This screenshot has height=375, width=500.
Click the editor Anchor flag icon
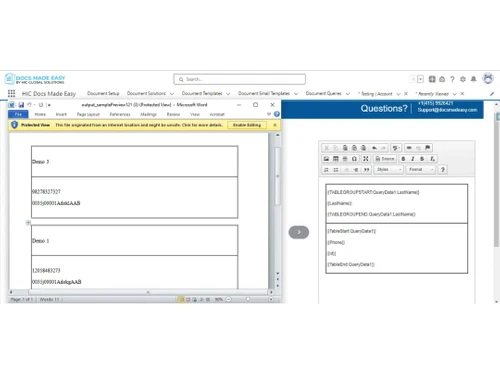(x=428, y=148)
